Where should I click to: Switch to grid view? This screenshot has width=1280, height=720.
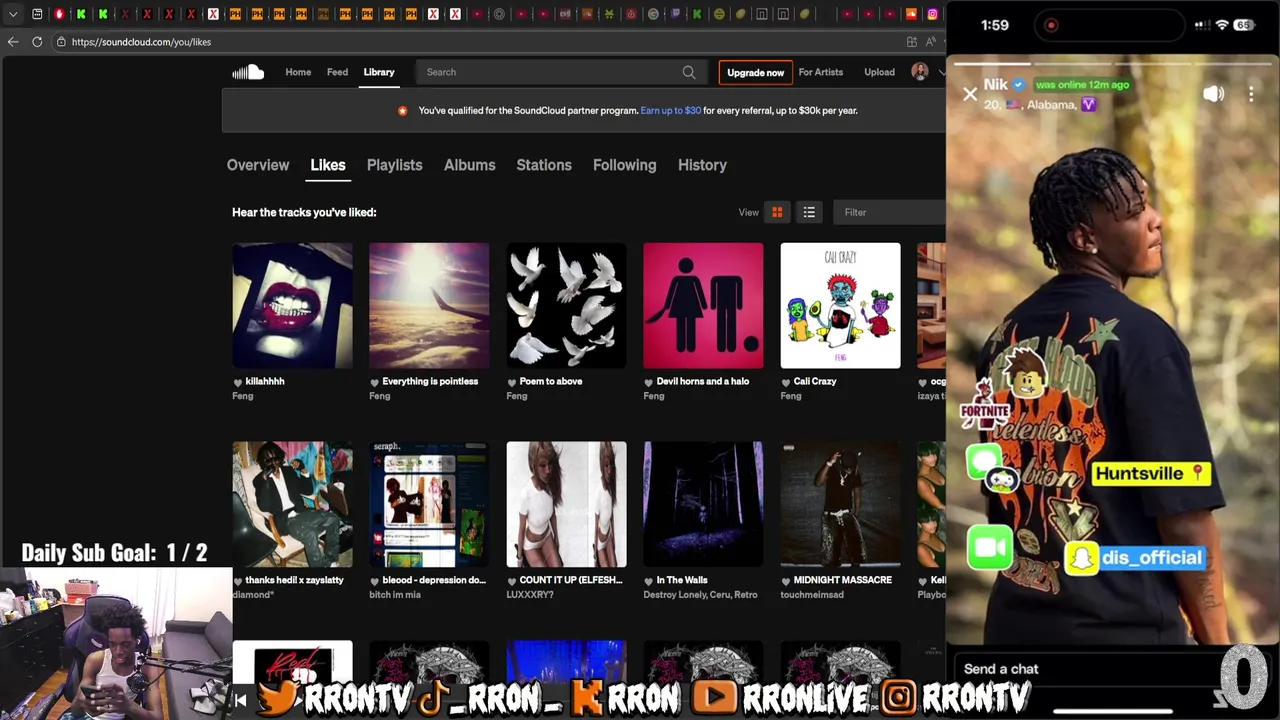click(777, 212)
